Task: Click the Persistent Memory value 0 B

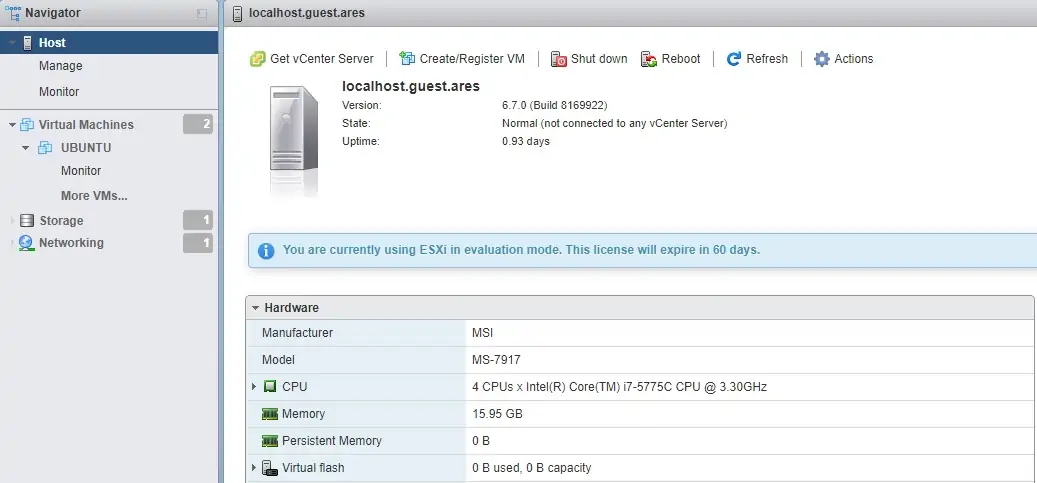Action: click(x=481, y=441)
